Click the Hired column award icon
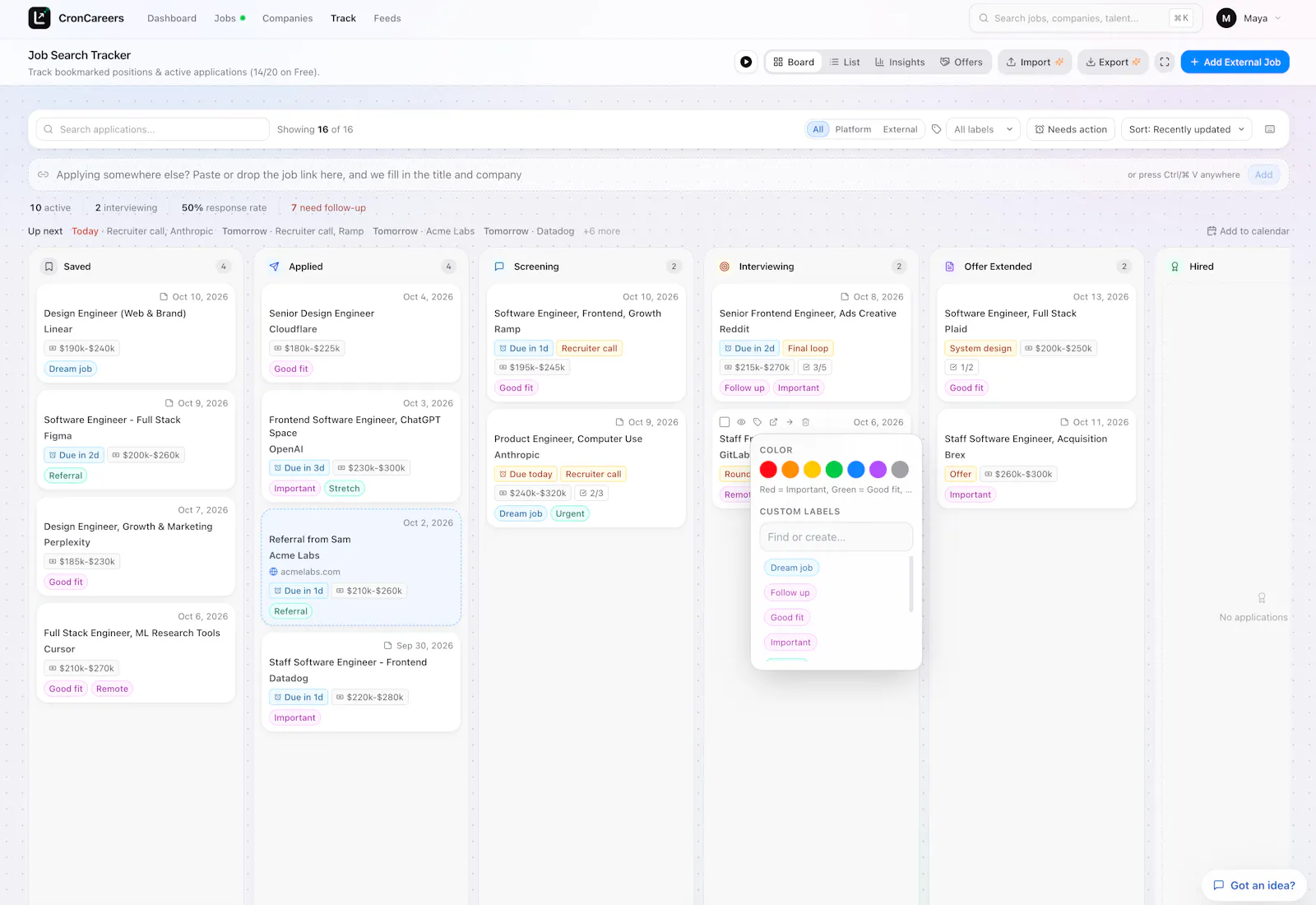 click(x=1175, y=267)
